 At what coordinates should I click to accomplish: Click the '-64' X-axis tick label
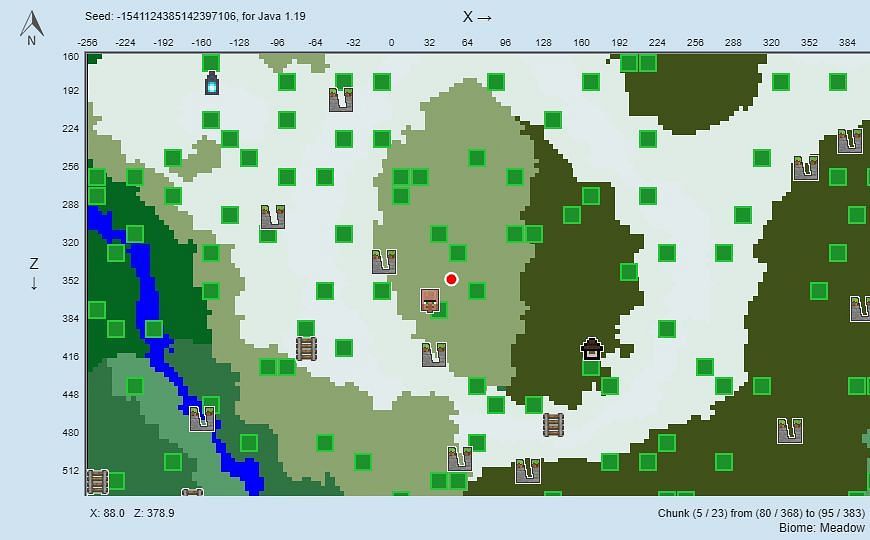point(315,43)
